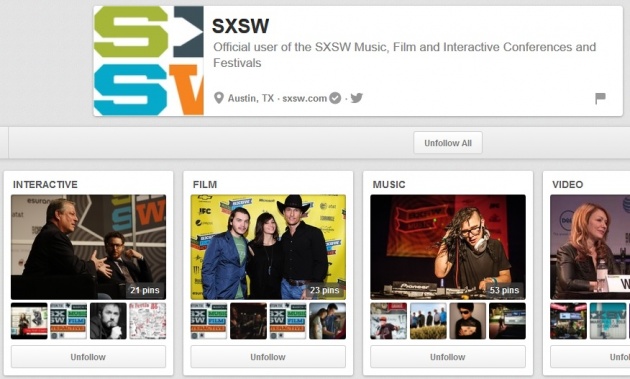Open the couple photo thumbnail in Film board
Viewport: 630px width, 379px height.
click(x=327, y=321)
